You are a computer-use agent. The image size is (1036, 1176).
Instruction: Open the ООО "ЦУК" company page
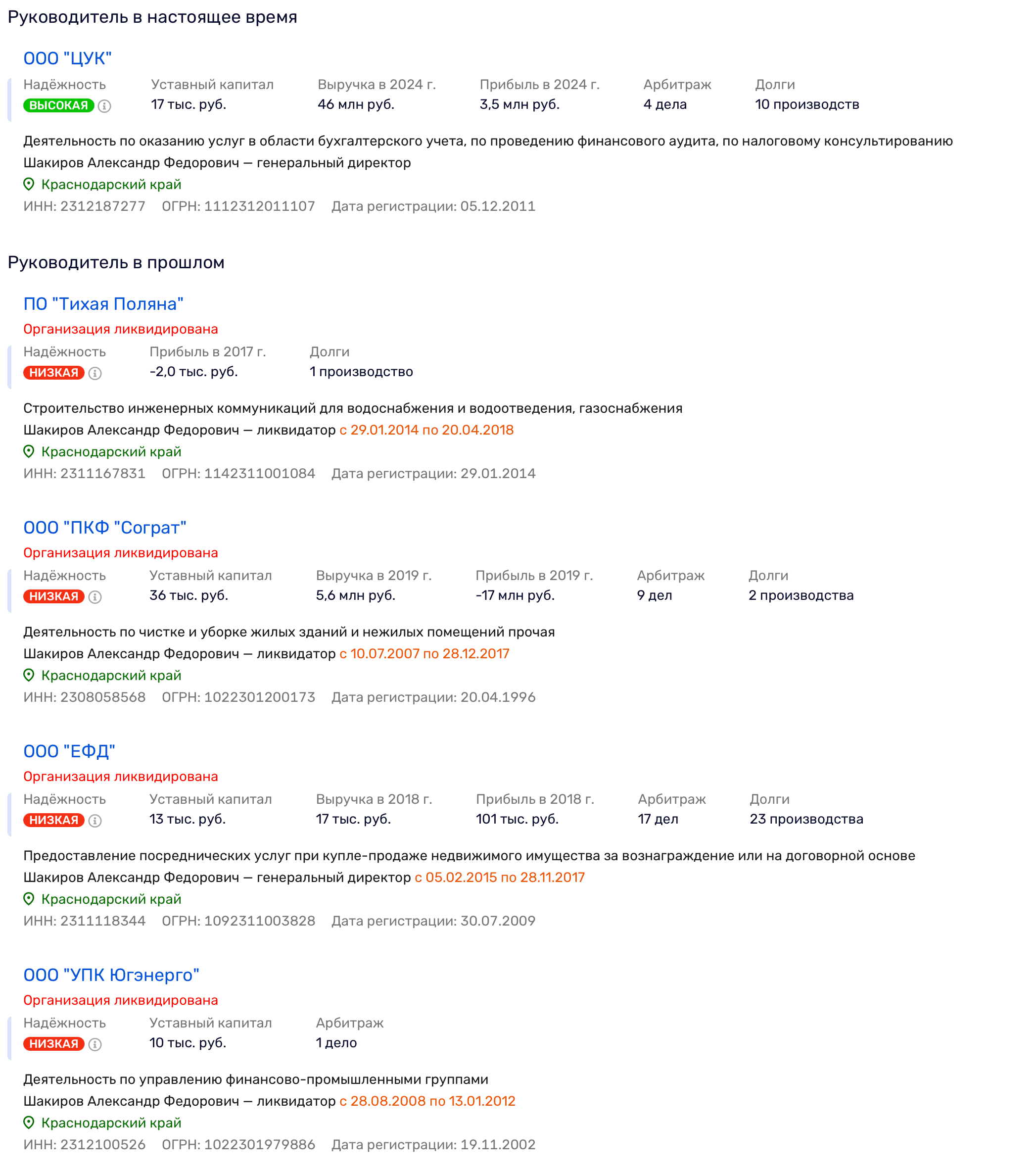(x=67, y=59)
